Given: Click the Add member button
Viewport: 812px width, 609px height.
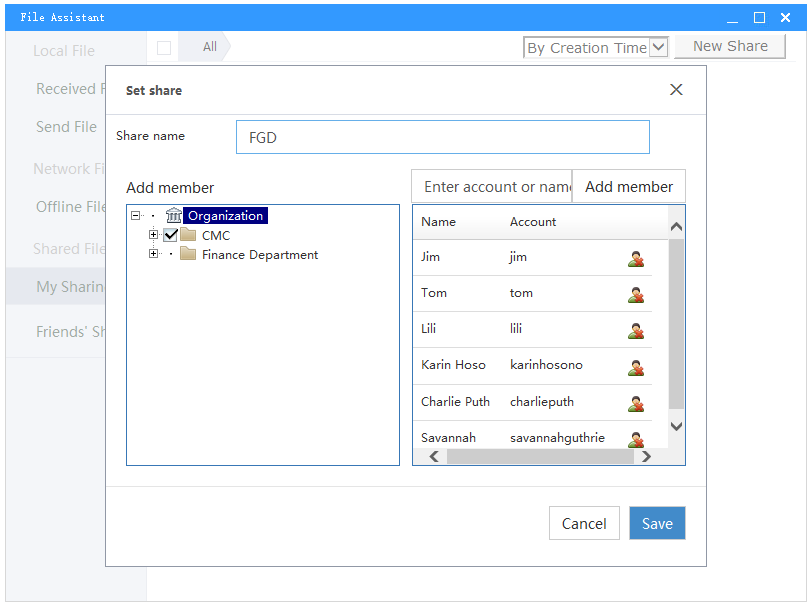Looking at the screenshot, I should click(629, 187).
